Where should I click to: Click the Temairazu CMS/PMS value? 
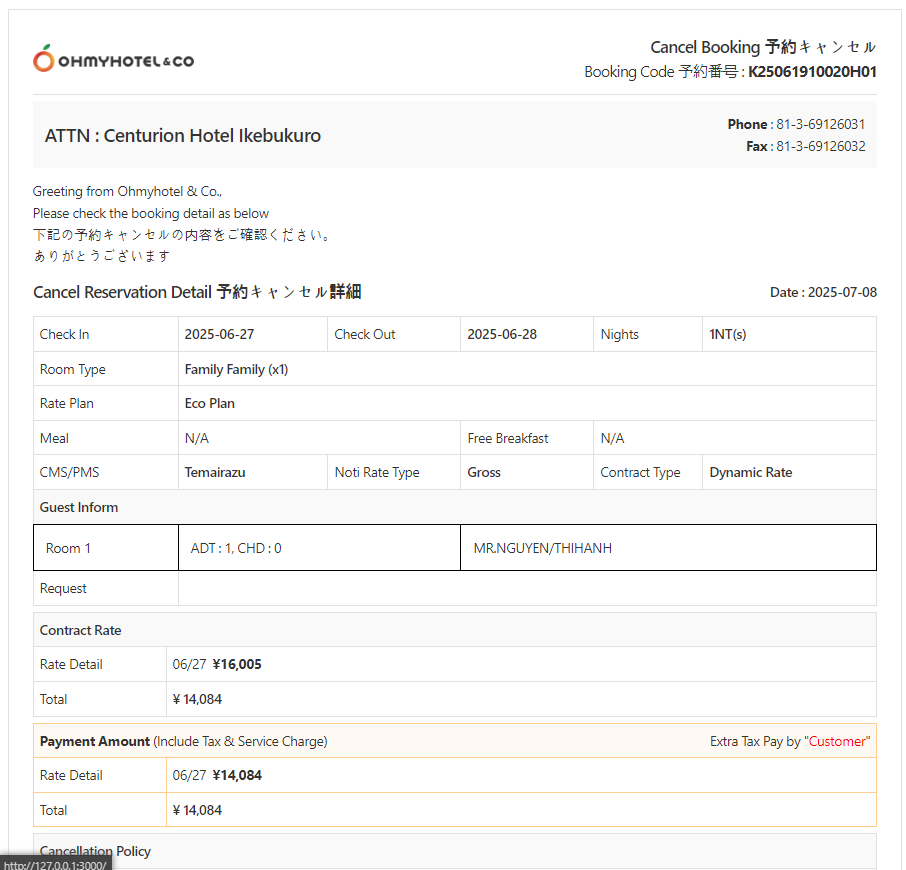[215, 473]
